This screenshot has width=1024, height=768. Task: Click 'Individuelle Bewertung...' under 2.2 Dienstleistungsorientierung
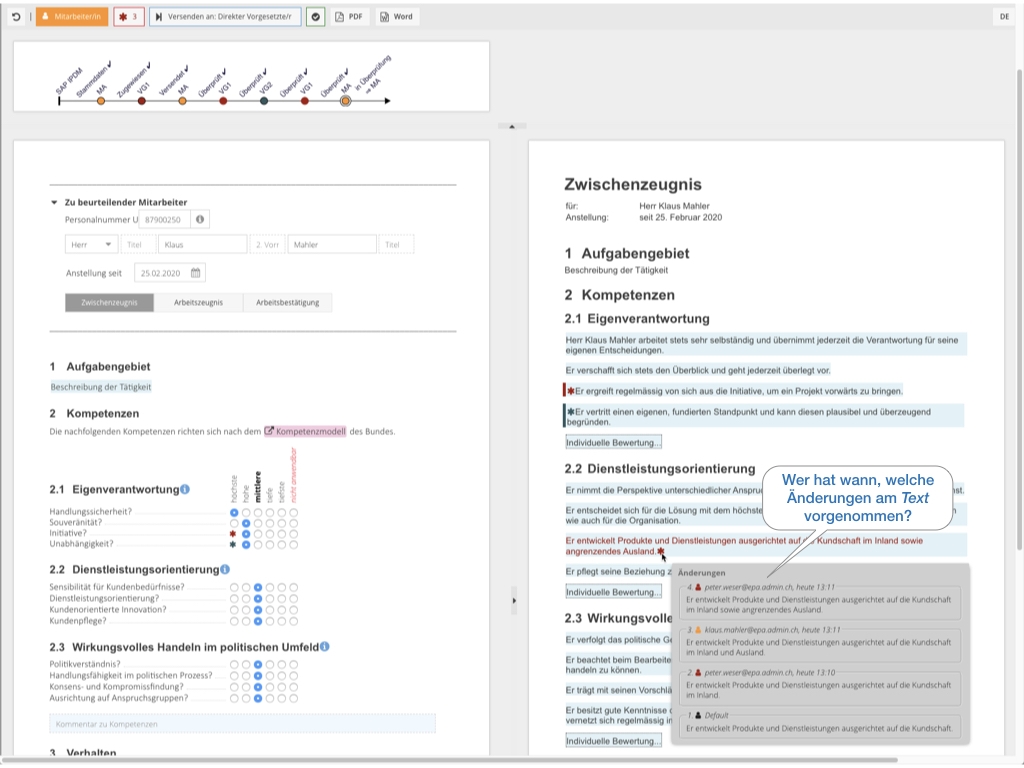click(x=613, y=592)
